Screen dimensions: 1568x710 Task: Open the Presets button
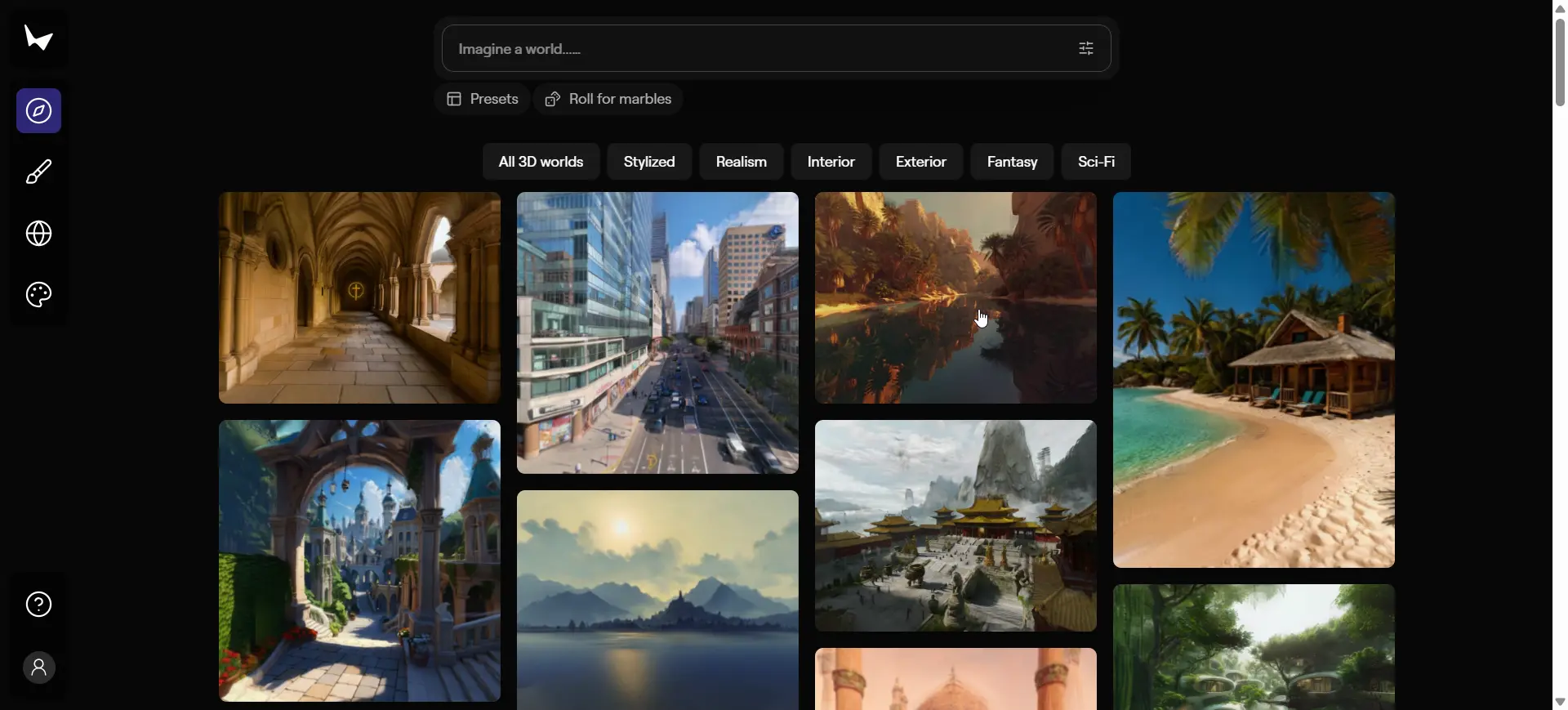482,100
